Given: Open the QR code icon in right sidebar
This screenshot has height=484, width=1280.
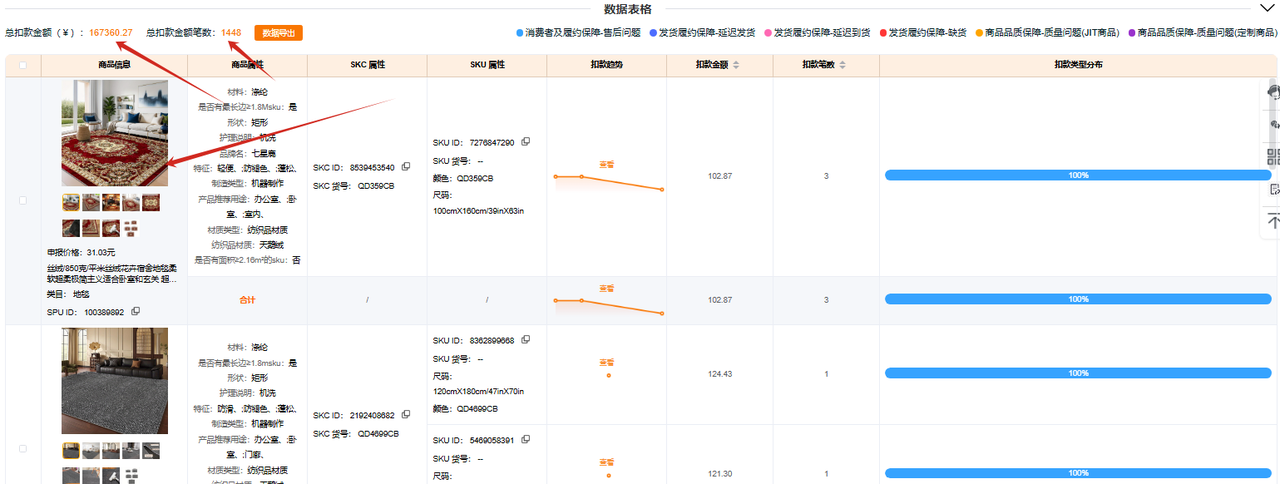Looking at the screenshot, I should 1273,156.
